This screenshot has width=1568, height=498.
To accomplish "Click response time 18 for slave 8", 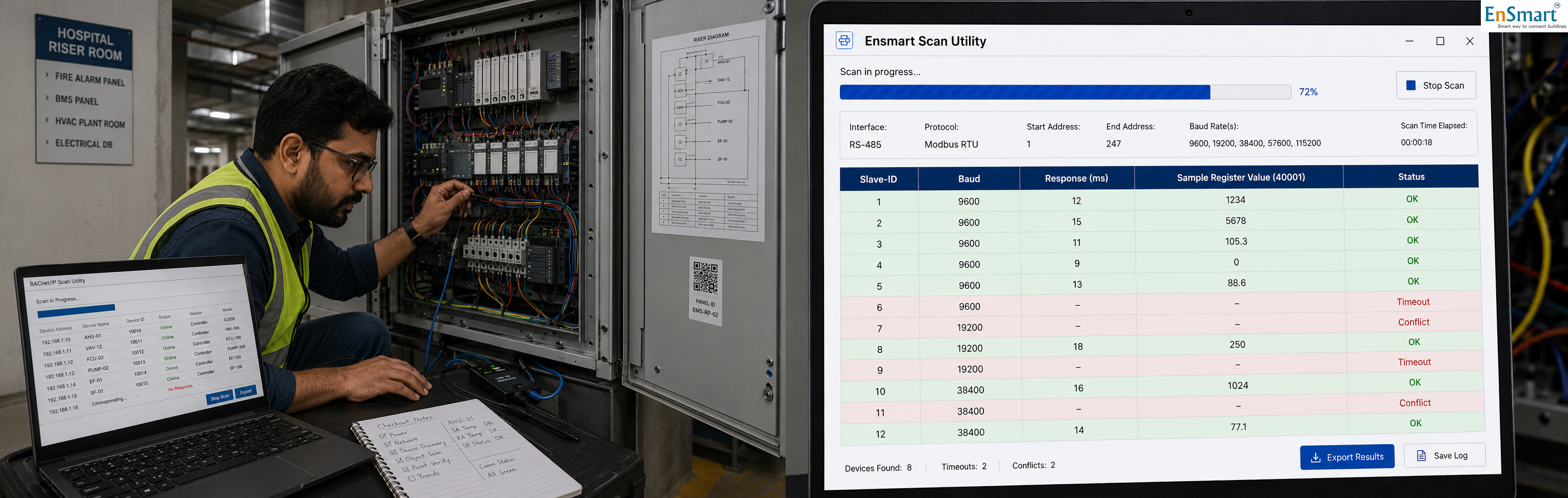I will pyautogui.click(x=1077, y=346).
